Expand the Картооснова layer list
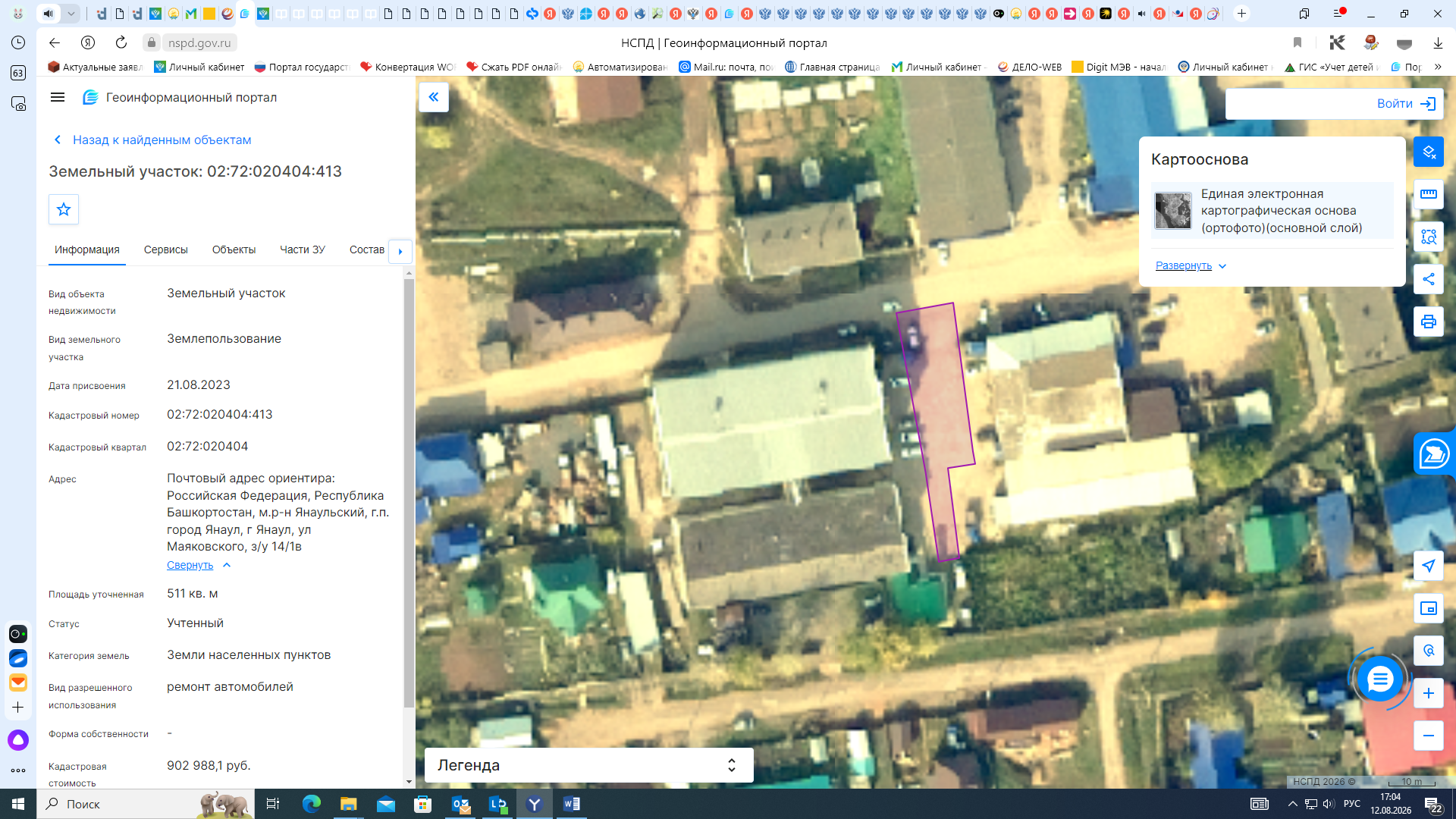 click(1191, 265)
